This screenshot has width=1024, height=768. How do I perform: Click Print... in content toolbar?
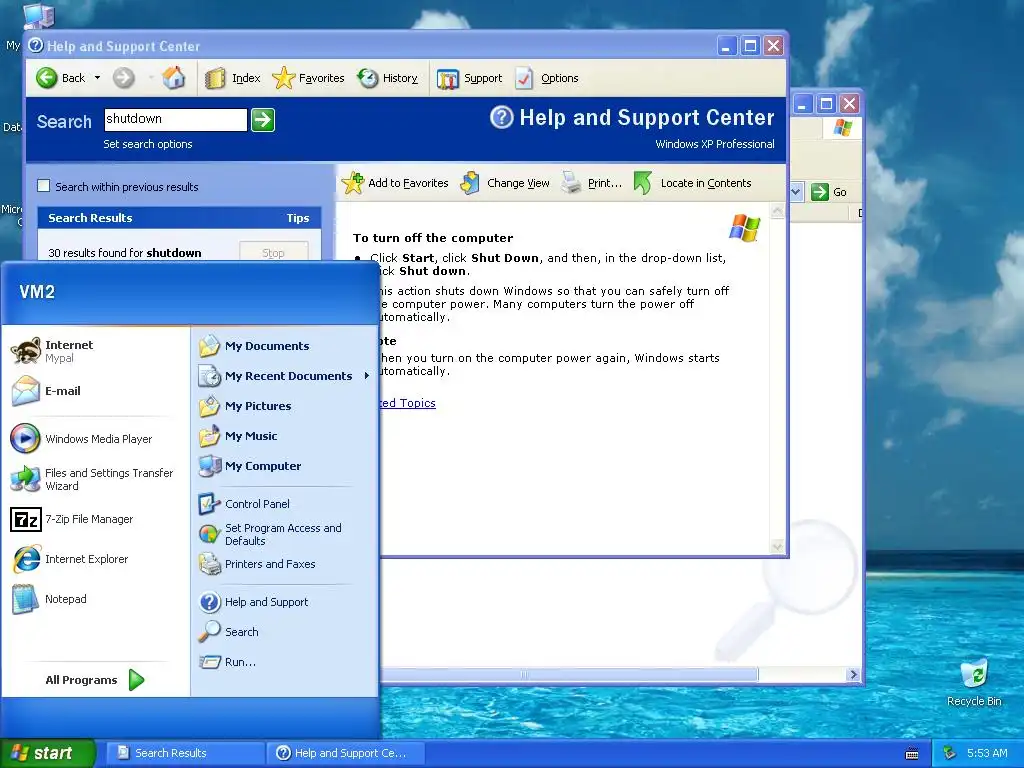[592, 183]
